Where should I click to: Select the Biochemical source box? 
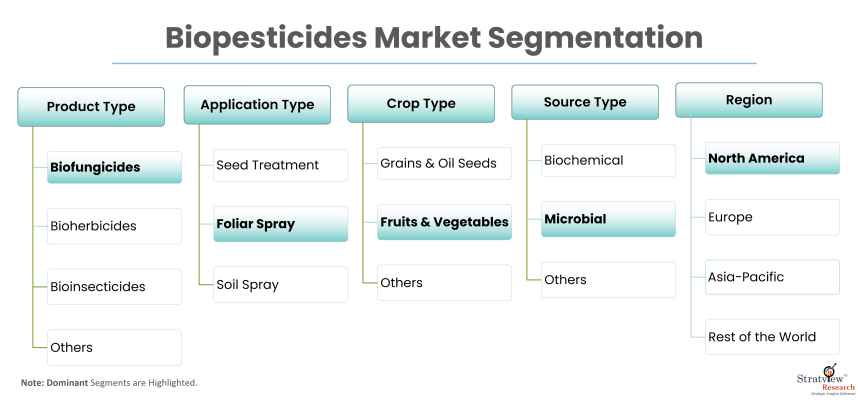point(608,160)
